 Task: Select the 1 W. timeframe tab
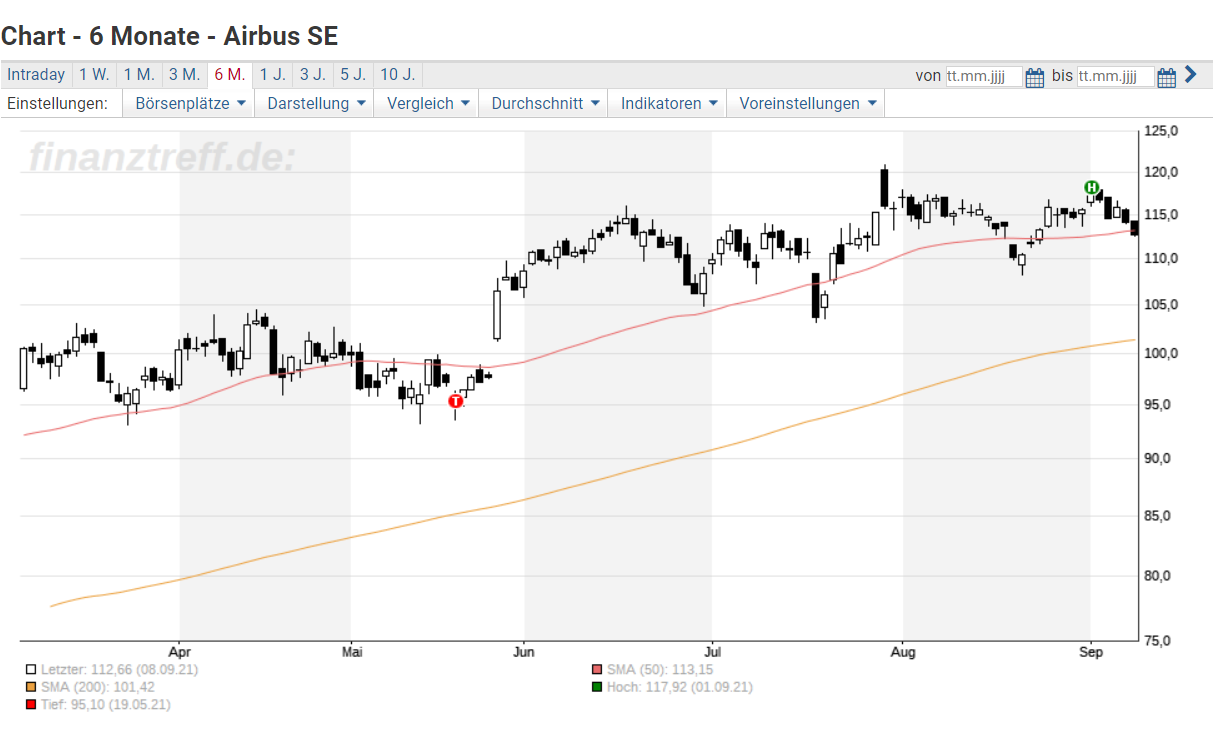click(94, 74)
